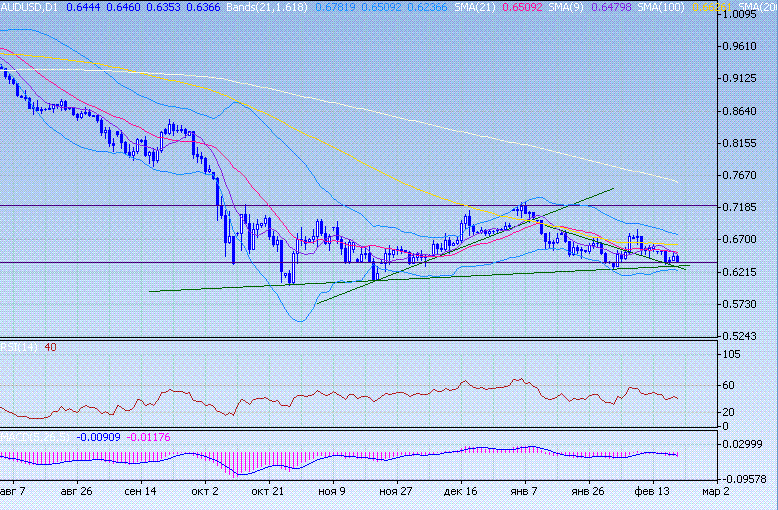
Task: Select the 'авг 7' date marker
Action: 14,492
